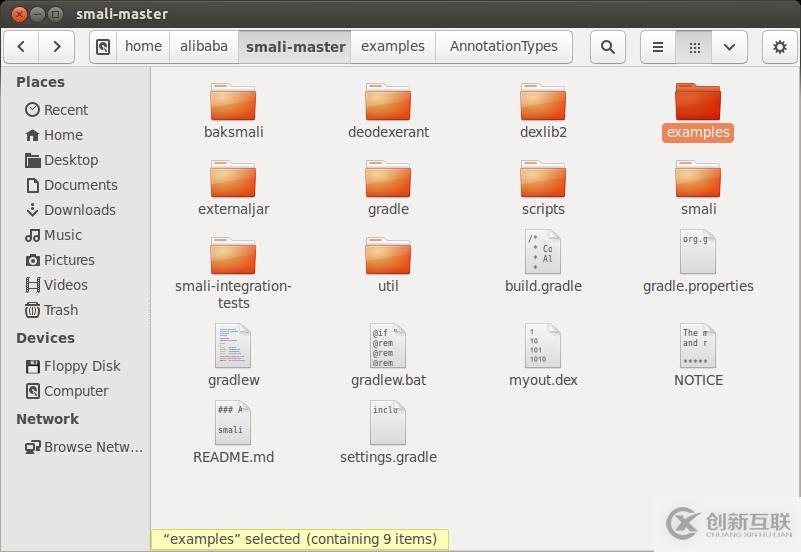
Task: Select the gradle.properties file icon
Action: point(698,252)
